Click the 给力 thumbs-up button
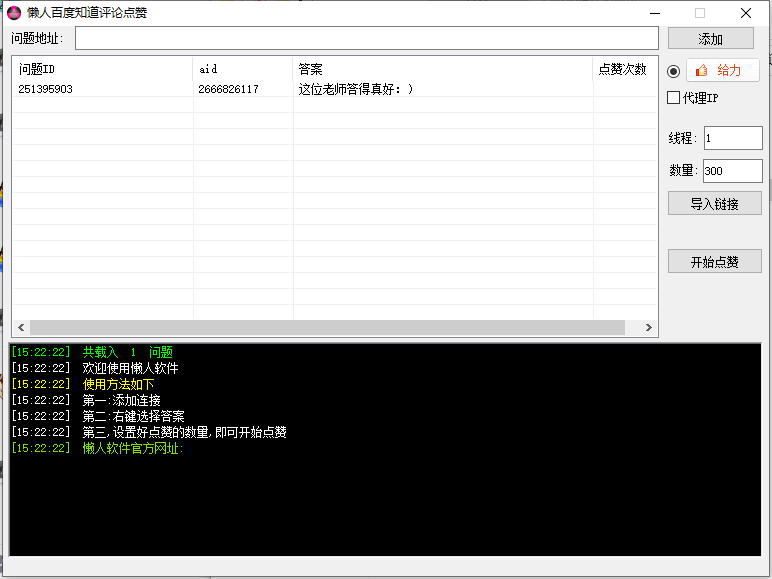 coord(723,70)
